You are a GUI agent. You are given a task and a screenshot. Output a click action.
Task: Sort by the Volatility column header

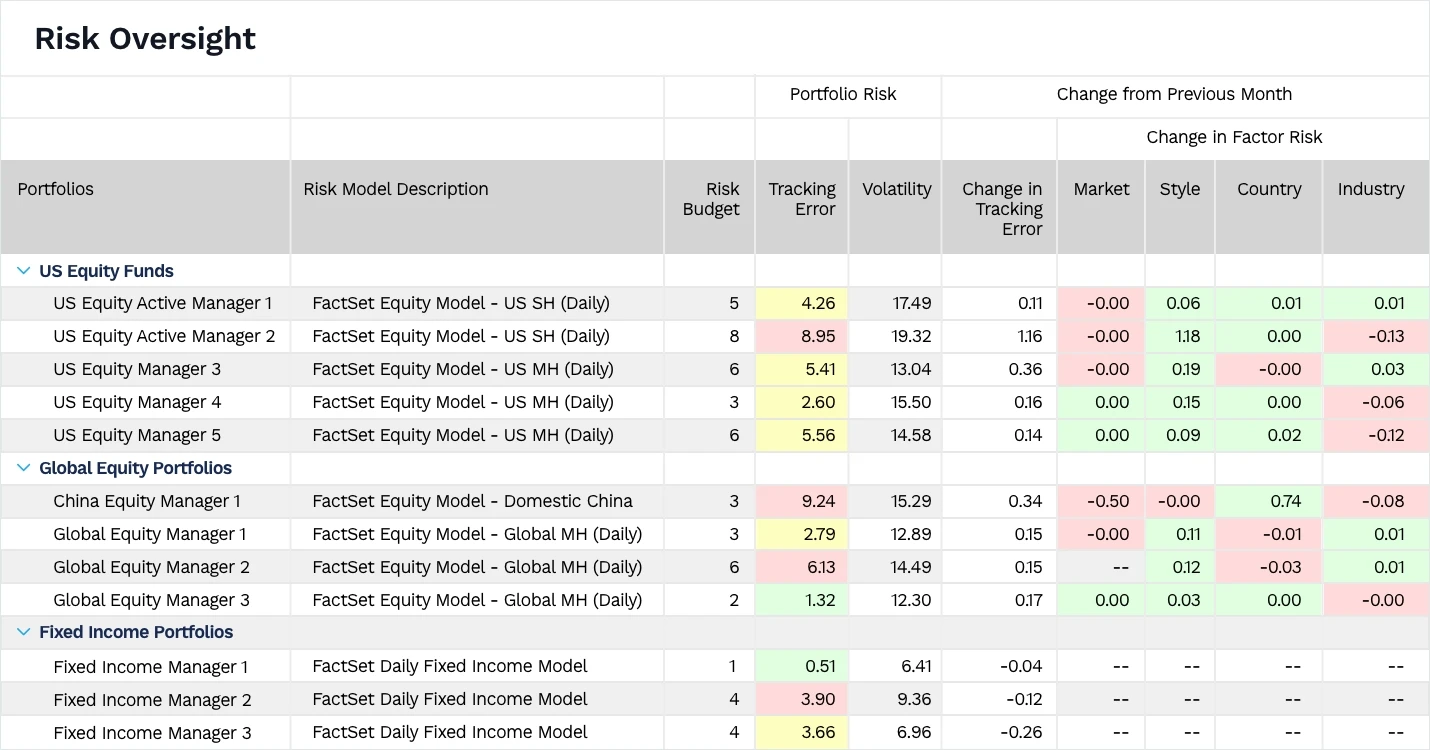click(895, 188)
